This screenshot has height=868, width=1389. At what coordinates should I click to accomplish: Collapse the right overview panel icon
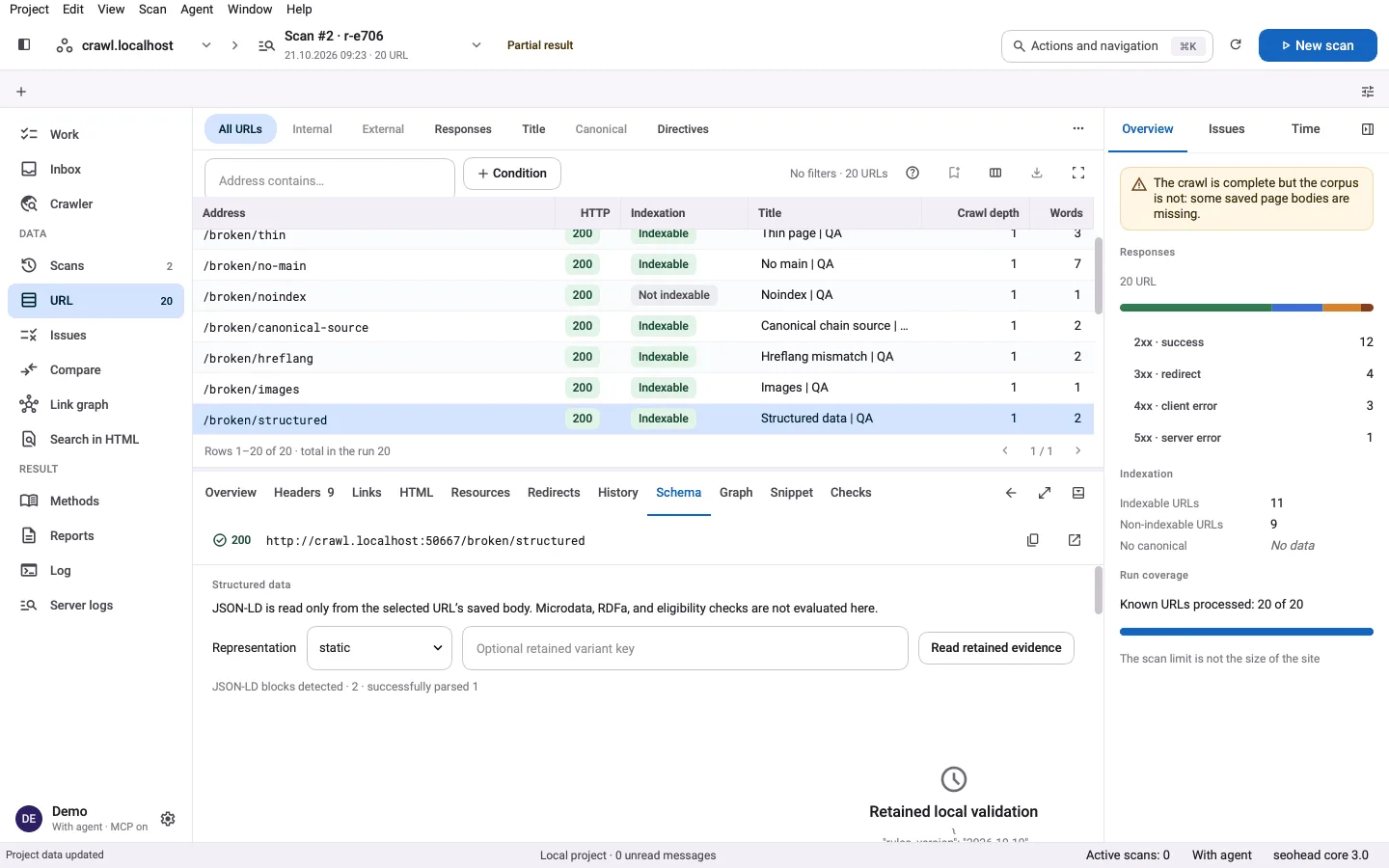(1367, 129)
